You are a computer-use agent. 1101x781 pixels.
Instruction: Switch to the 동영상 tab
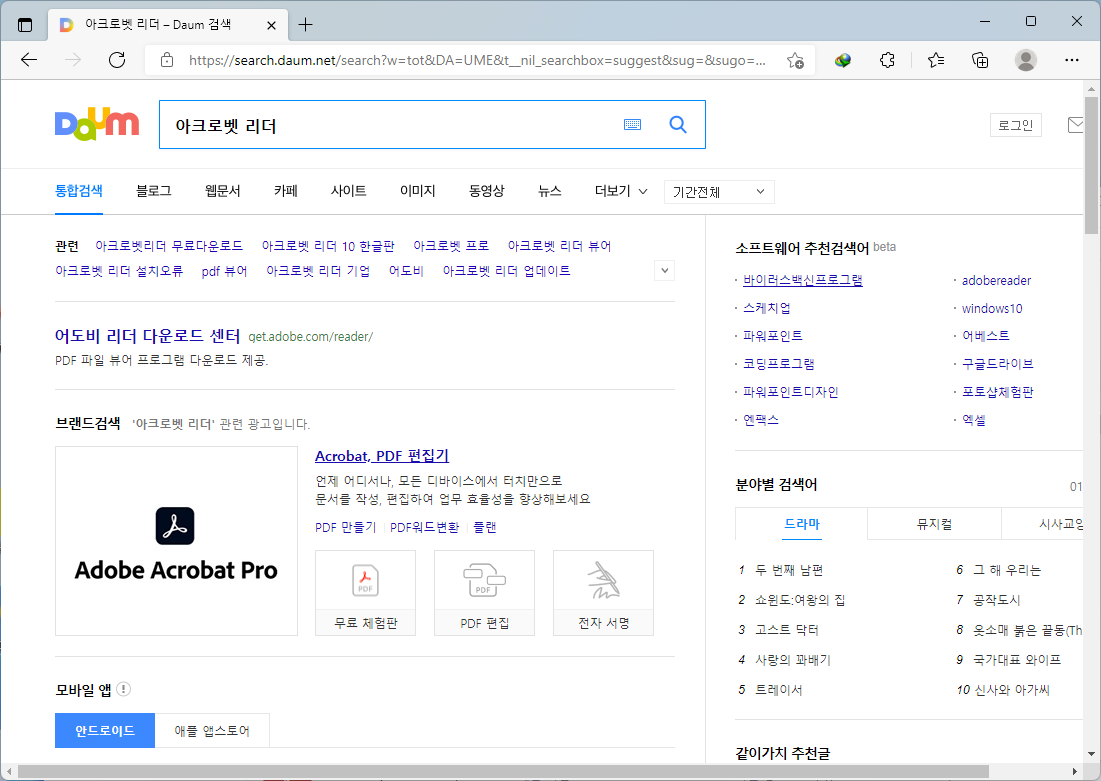tap(487, 191)
